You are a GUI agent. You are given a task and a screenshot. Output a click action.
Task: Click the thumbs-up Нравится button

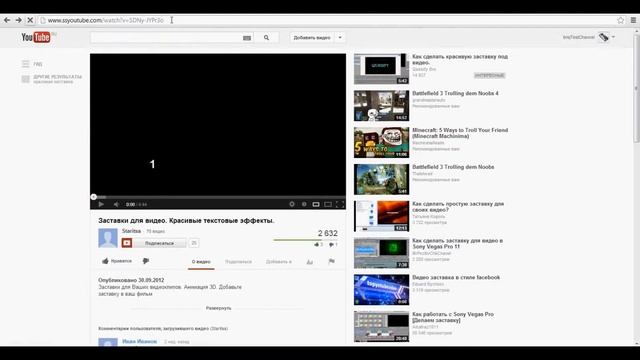pyautogui.click(x=117, y=261)
